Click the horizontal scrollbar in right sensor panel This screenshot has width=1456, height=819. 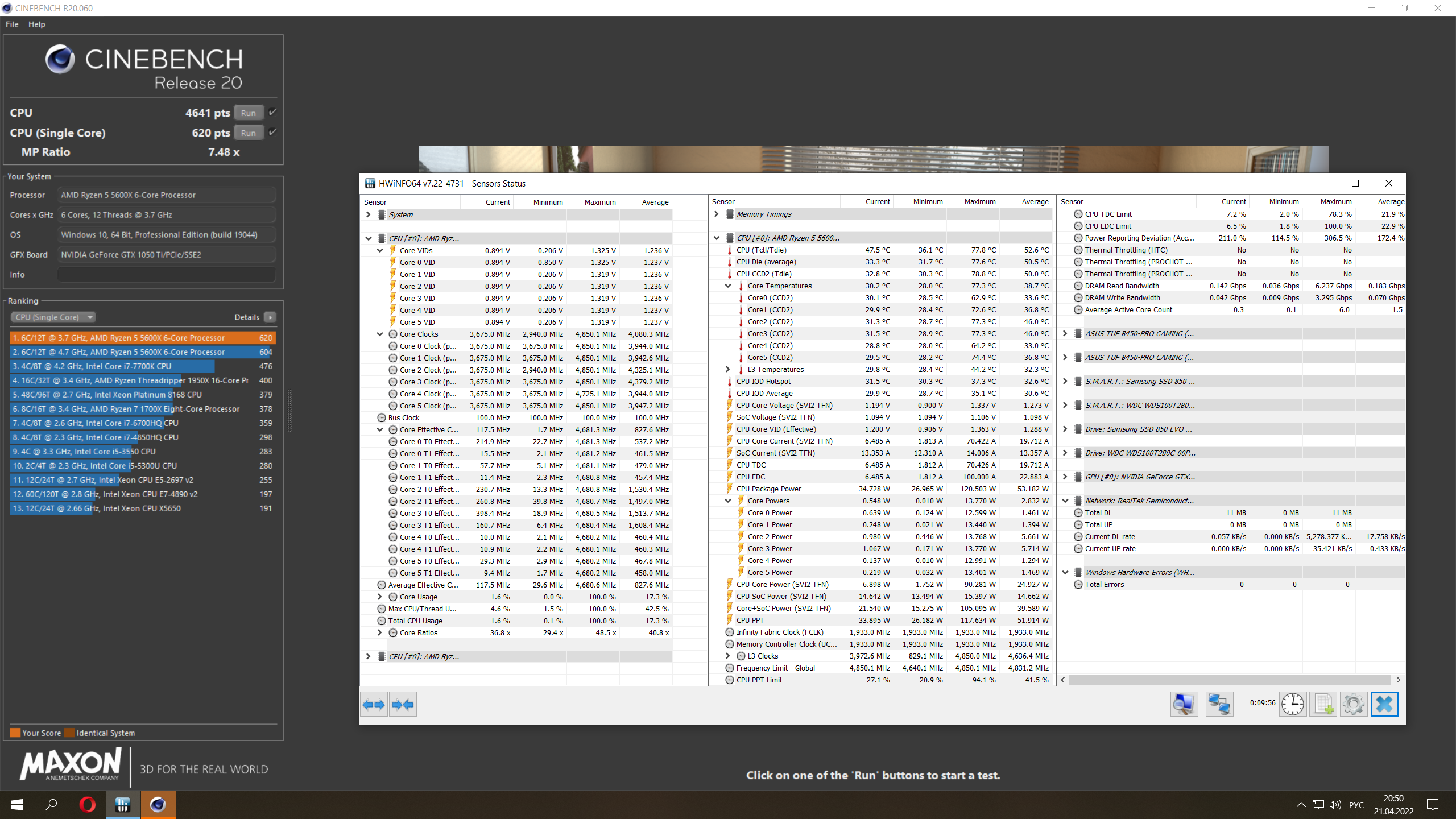1228,680
